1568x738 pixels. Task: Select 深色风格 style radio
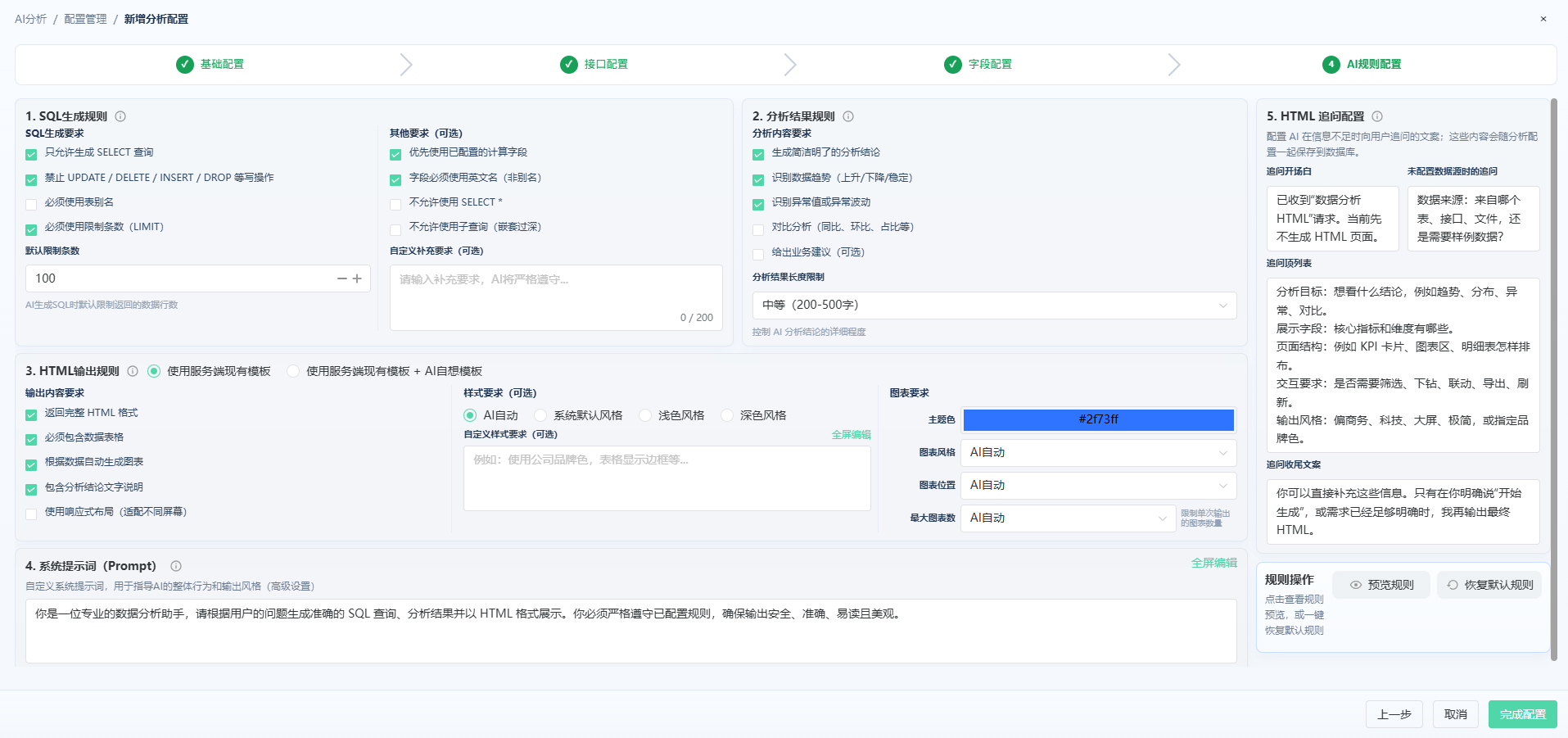point(727,415)
